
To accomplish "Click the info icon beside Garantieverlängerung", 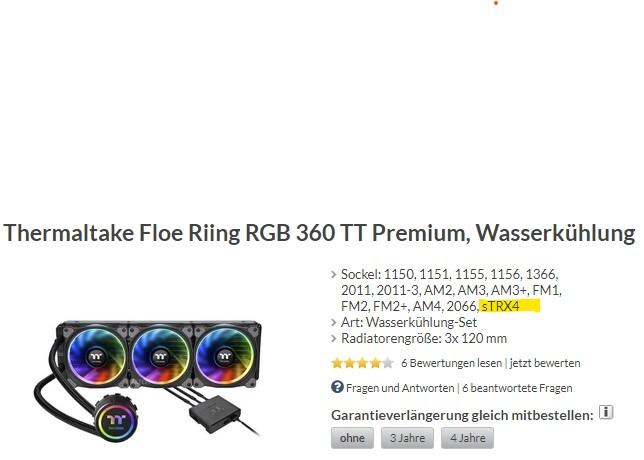I will (606, 412).
